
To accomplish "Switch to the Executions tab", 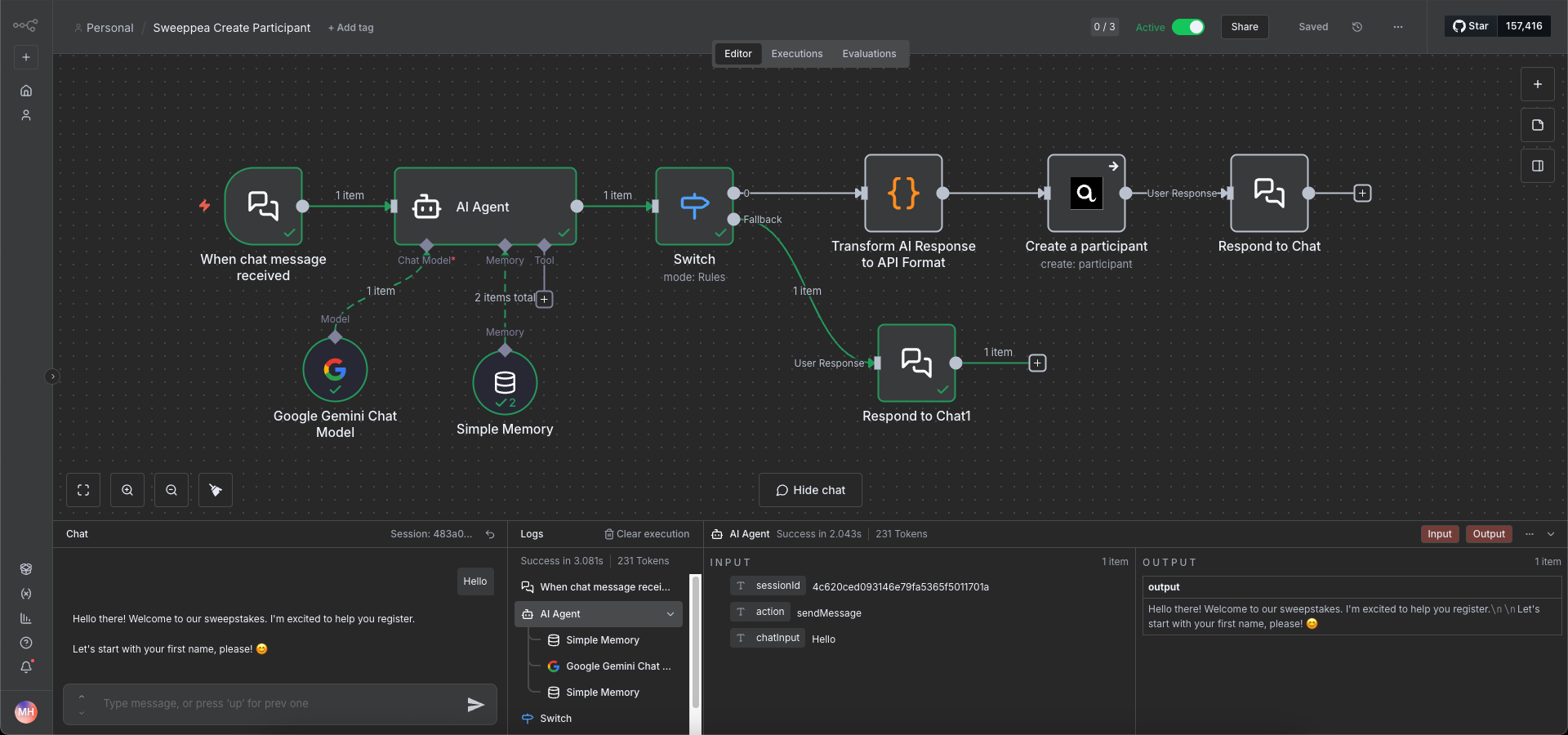I will [x=797, y=54].
